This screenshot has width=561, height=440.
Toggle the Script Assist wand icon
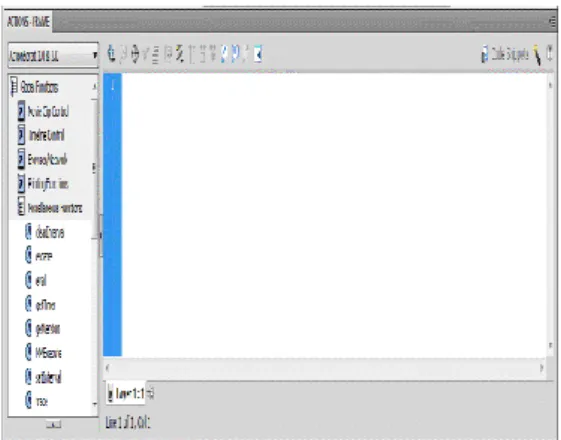pos(537,55)
